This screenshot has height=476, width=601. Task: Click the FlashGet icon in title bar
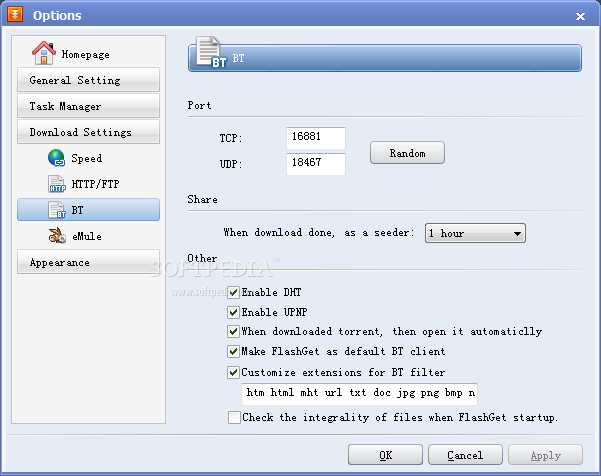coord(15,14)
